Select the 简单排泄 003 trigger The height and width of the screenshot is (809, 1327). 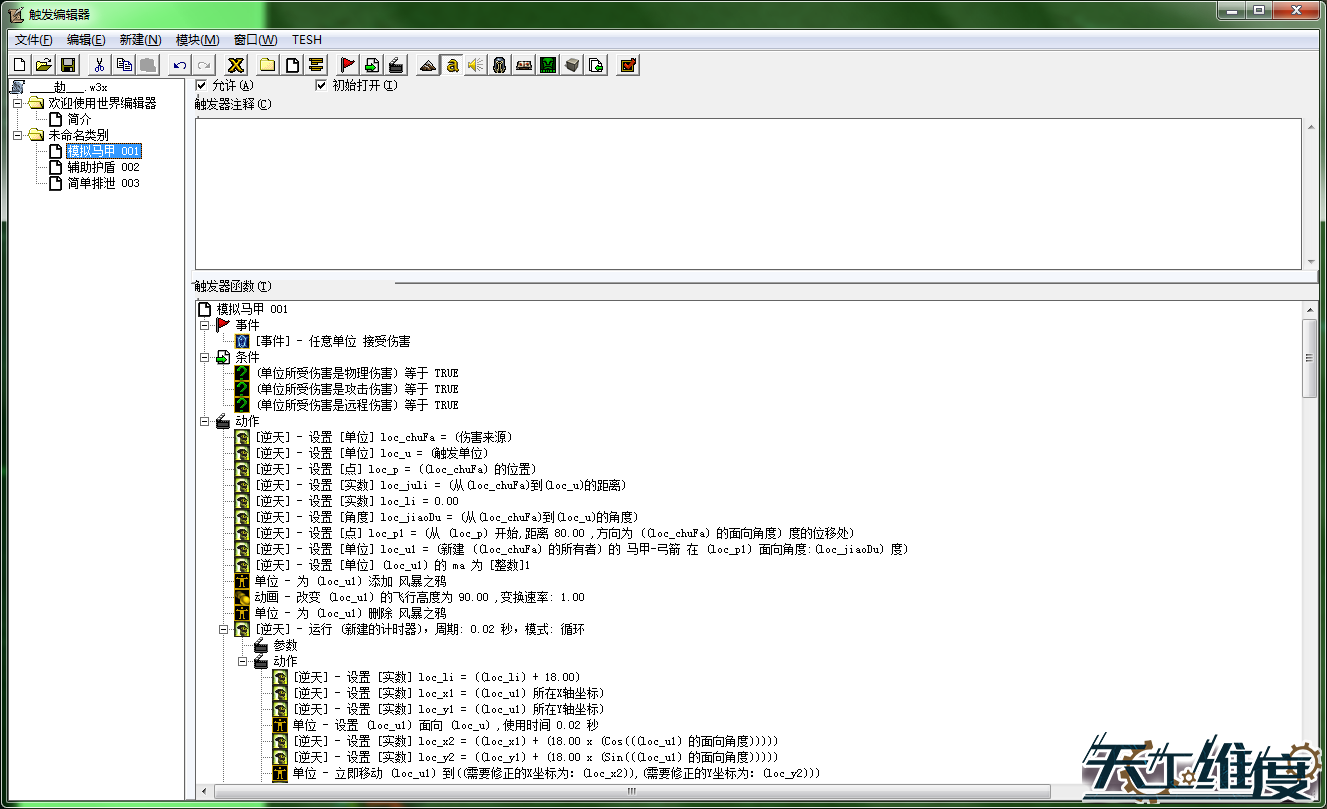tap(103, 183)
